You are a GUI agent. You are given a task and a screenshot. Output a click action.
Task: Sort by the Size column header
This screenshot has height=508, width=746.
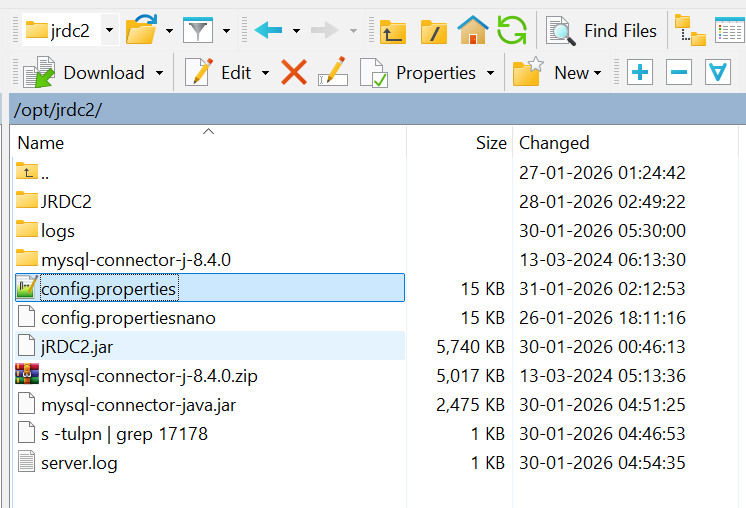460,143
